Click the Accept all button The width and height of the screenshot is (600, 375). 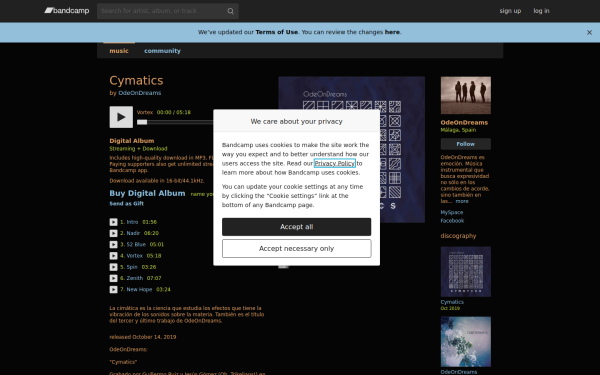[x=297, y=227]
